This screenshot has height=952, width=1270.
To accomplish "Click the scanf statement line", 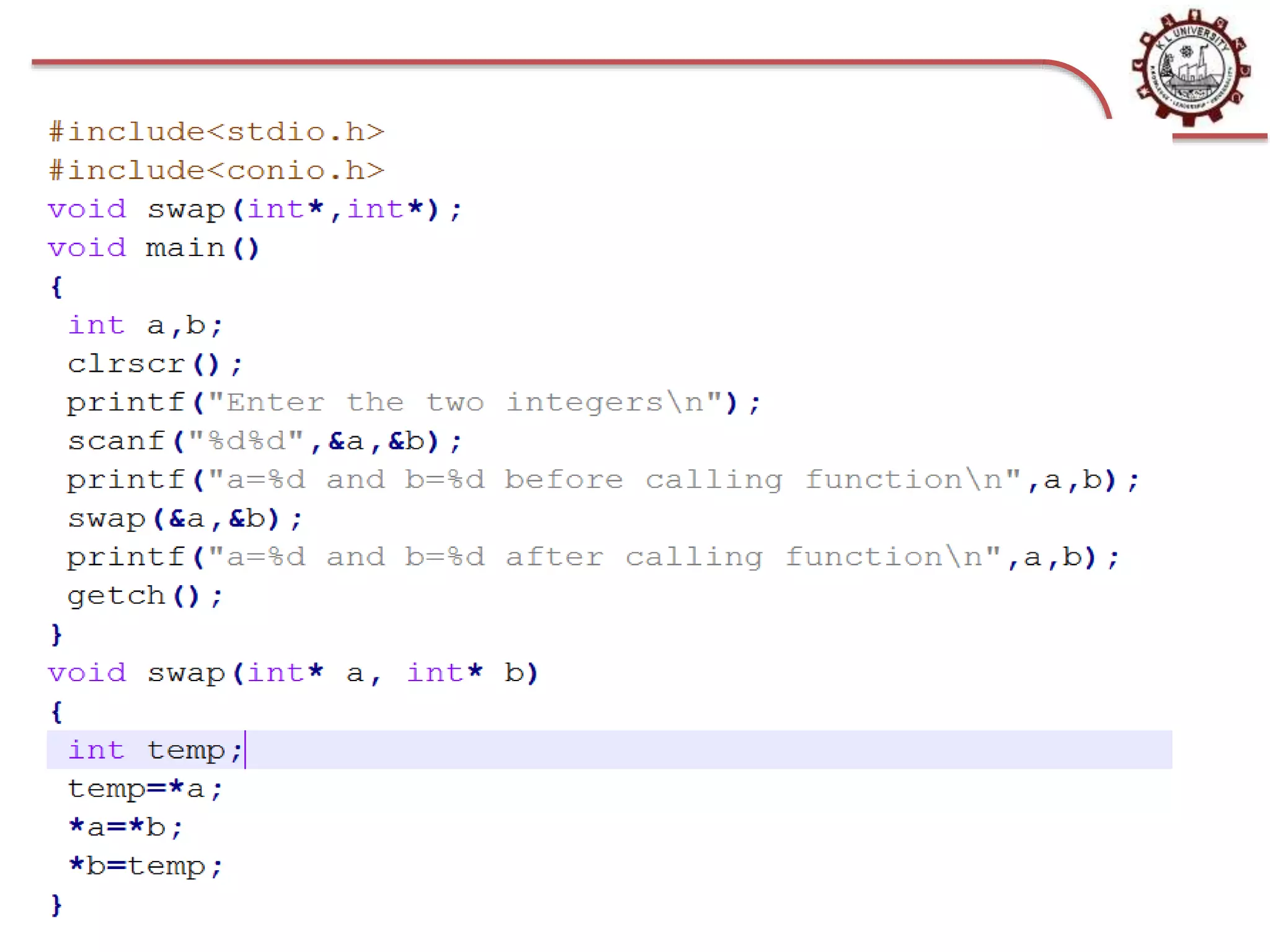I will coord(264,441).
